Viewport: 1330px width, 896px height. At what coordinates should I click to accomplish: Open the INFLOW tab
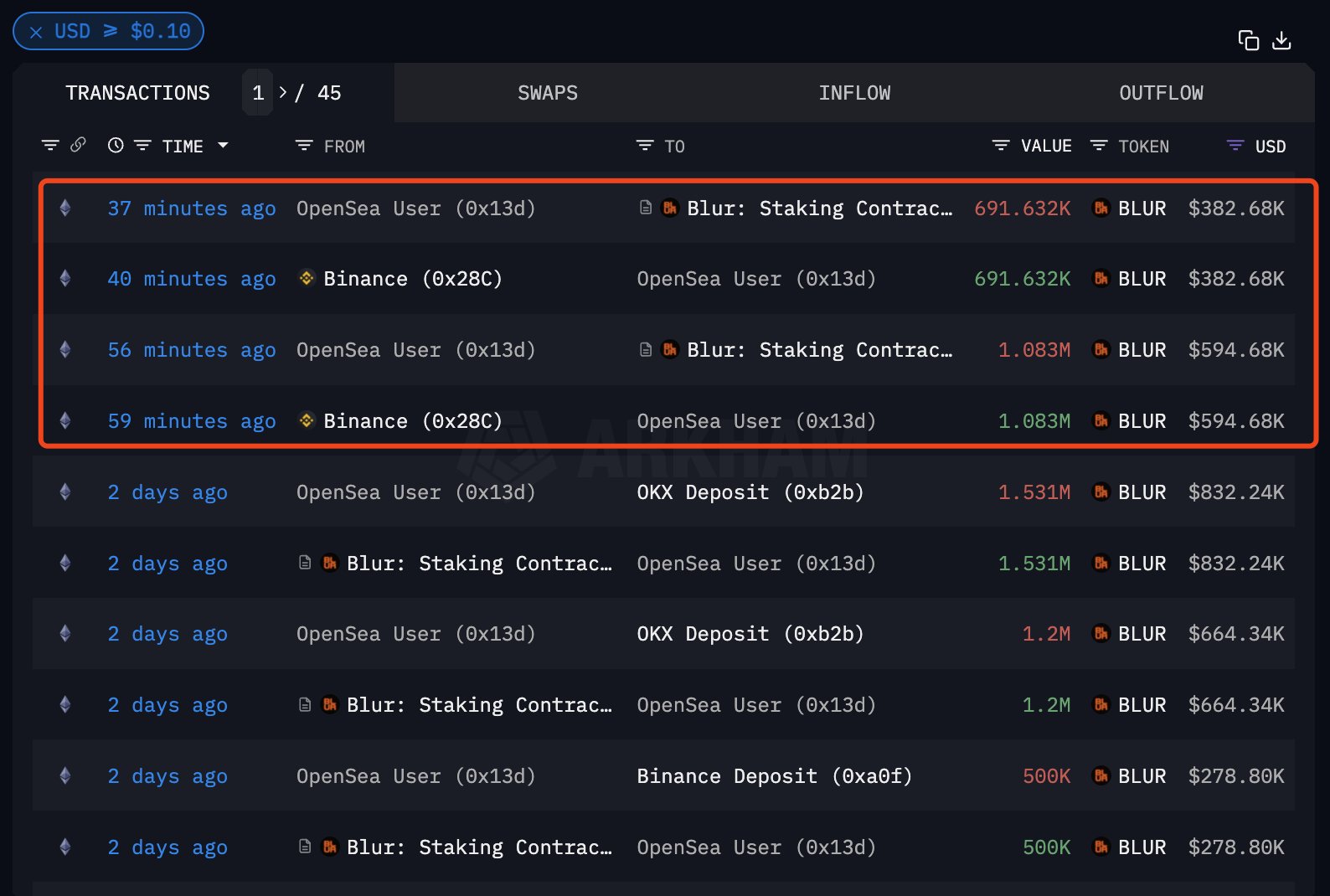pyautogui.click(x=854, y=93)
